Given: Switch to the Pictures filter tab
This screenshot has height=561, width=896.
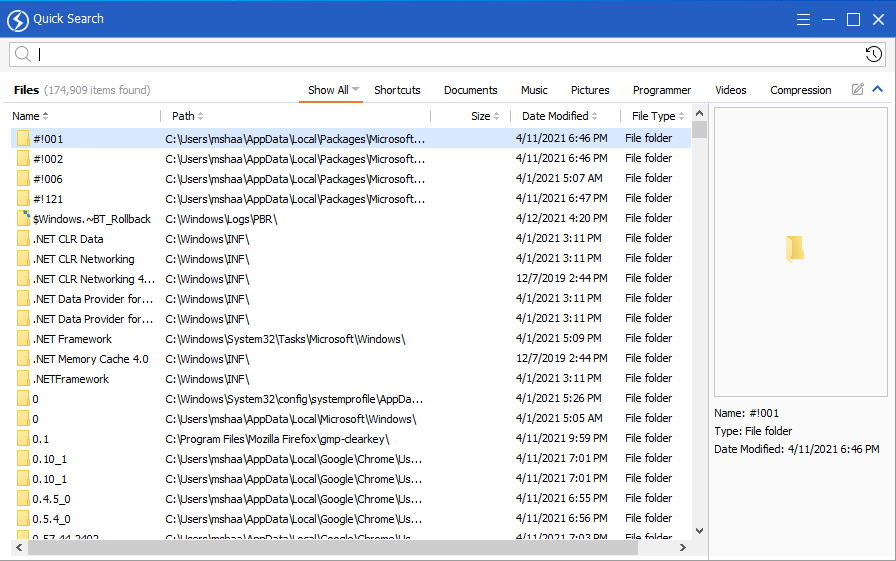Looking at the screenshot, I should coord(590,90).
